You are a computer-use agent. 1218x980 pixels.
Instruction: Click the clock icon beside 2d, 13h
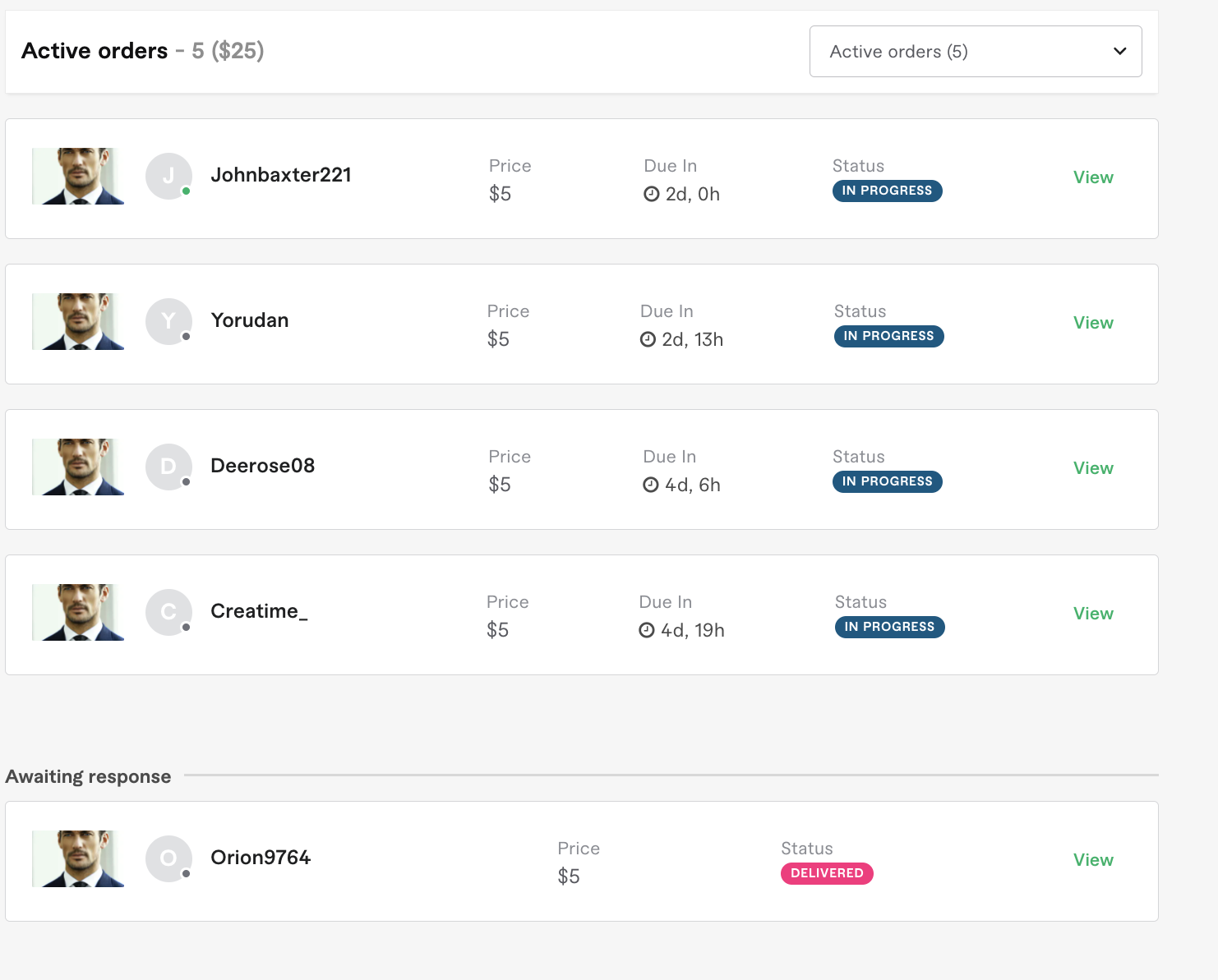tap(648, 339)
